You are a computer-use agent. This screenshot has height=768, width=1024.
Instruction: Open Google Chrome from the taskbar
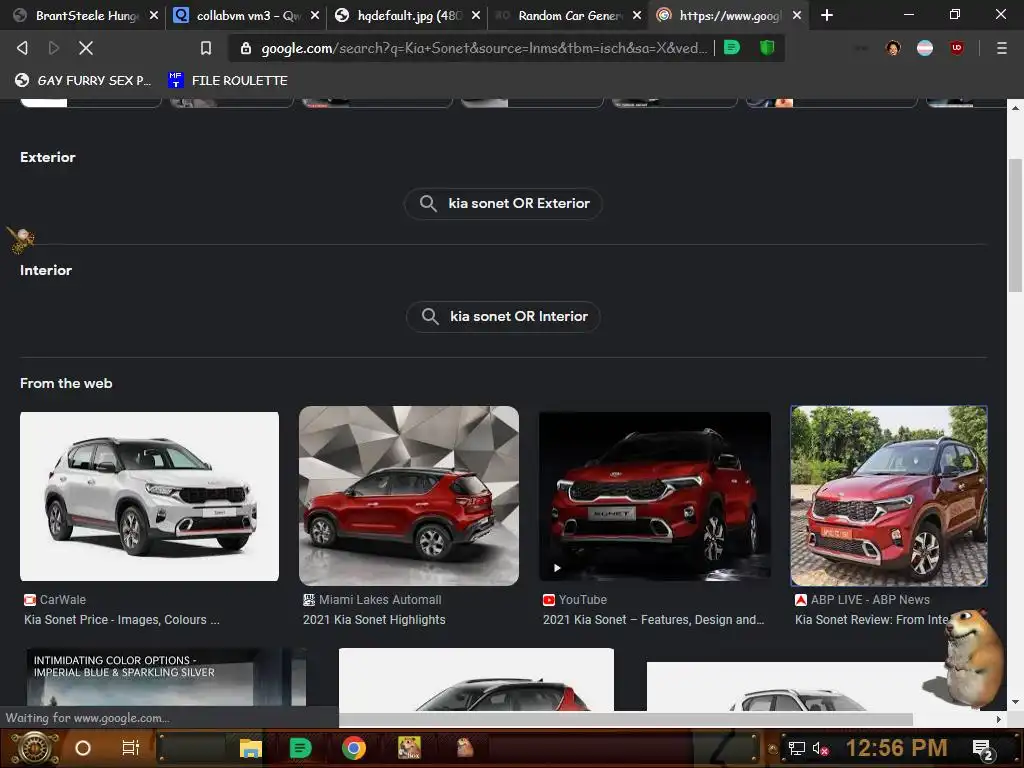(x=353, y=748)
